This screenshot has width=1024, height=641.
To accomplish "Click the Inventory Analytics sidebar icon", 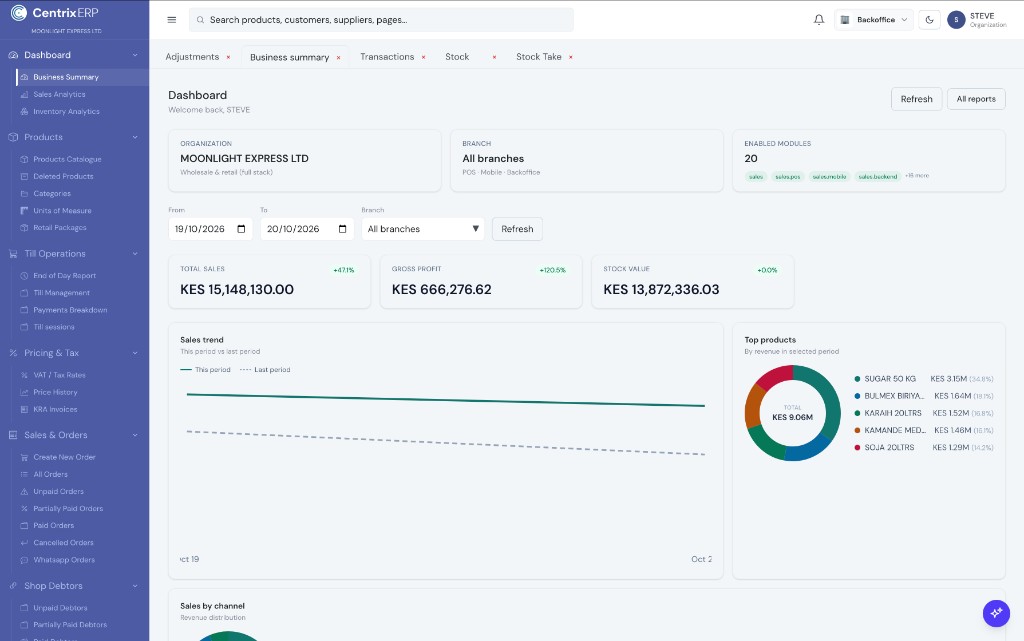I will tap(24, 112).
